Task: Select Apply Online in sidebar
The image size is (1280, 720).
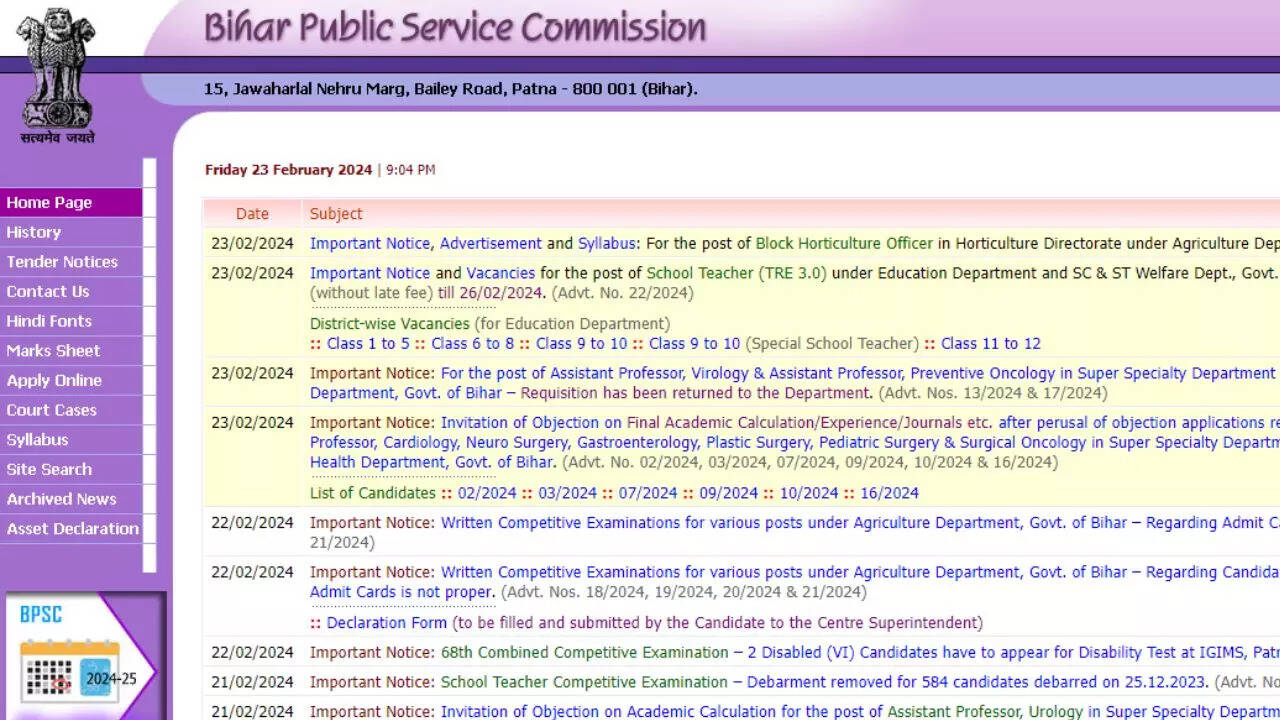Action: pos(54,380)
